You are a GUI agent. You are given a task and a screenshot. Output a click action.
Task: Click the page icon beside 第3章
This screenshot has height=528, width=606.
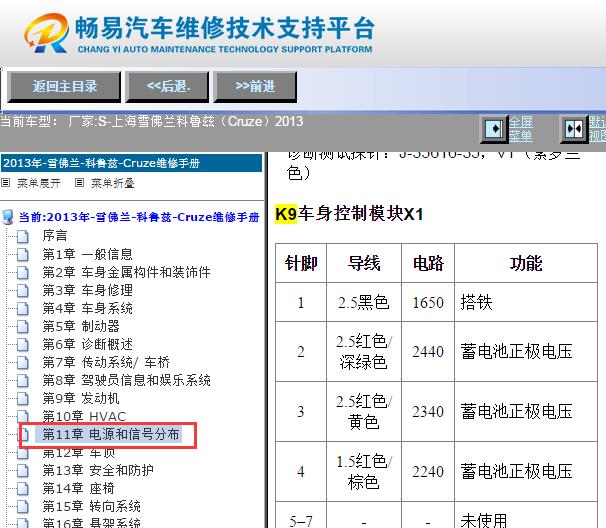[23, 290]
